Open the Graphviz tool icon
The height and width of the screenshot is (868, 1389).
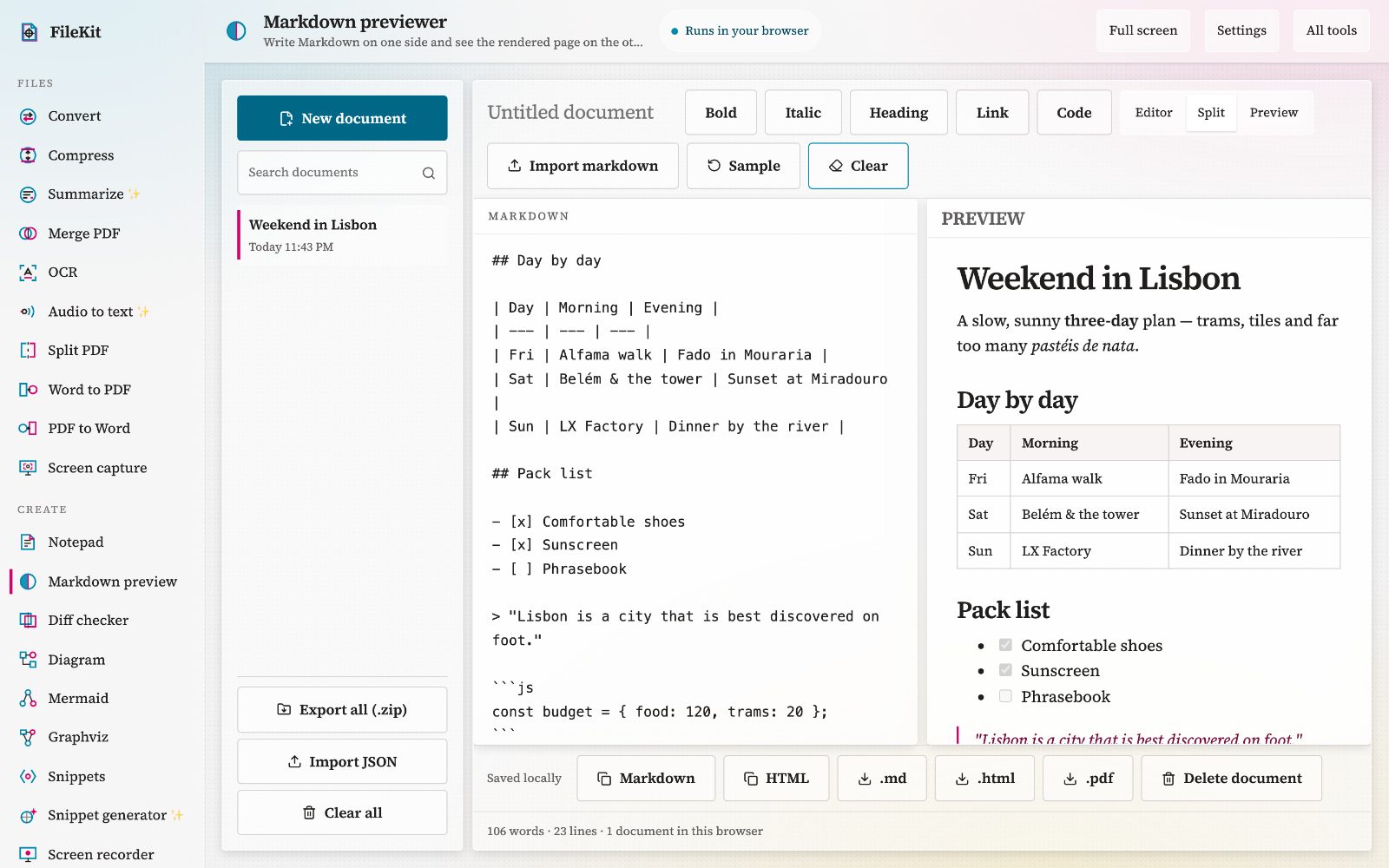28,738
